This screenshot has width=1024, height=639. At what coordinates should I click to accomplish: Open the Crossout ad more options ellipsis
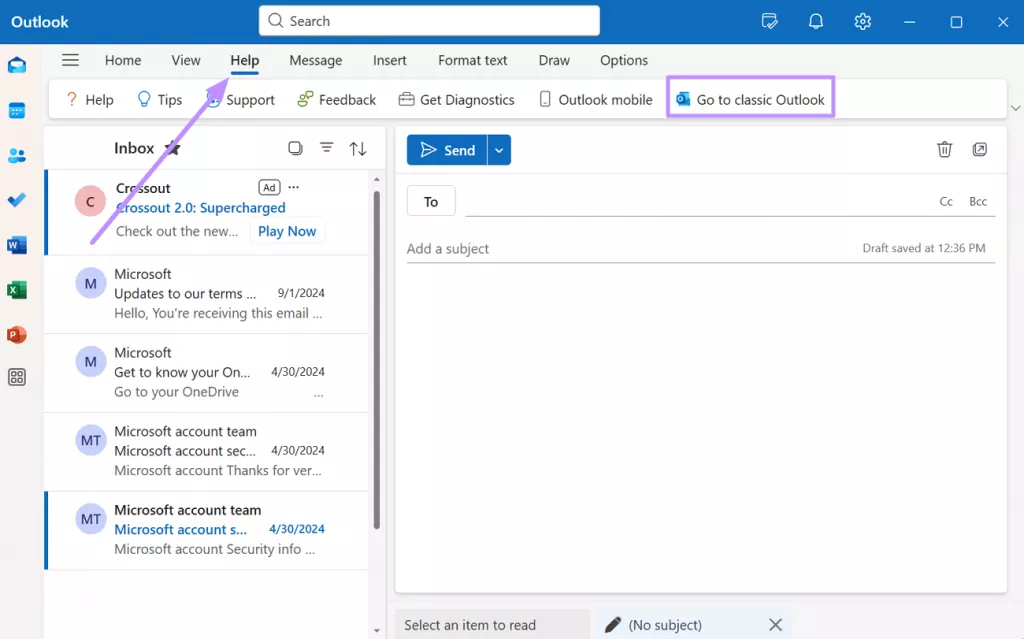point(294,188)
